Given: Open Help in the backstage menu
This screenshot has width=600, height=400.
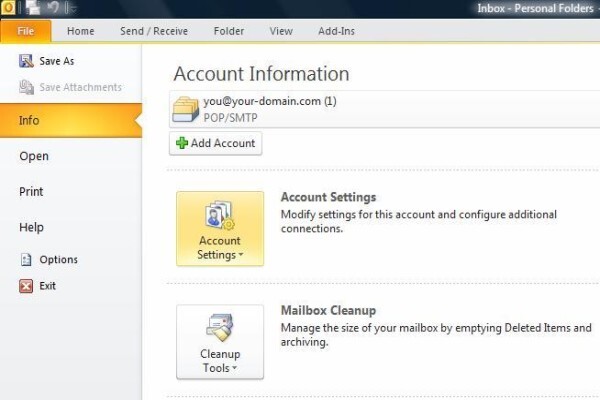Looking at the screenshot, I should click(31, 227).
